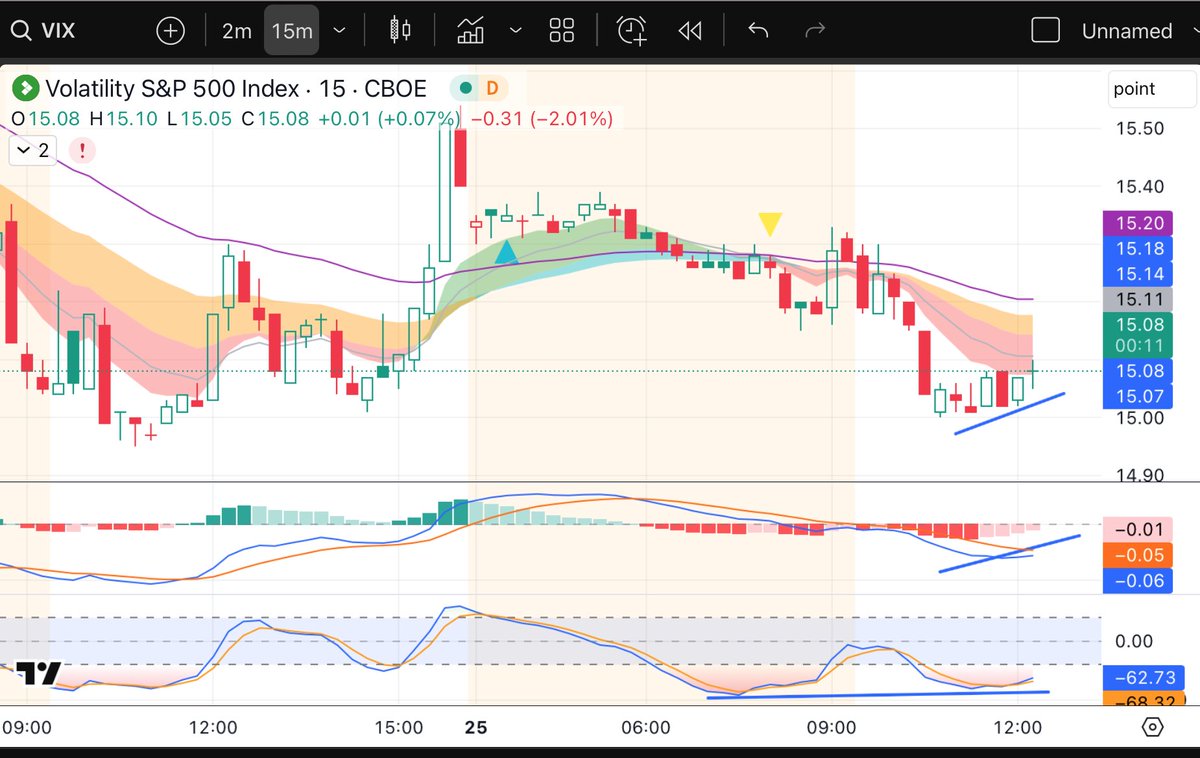
Task: Create a new alert with clock icon
Action: pos(631,31)
